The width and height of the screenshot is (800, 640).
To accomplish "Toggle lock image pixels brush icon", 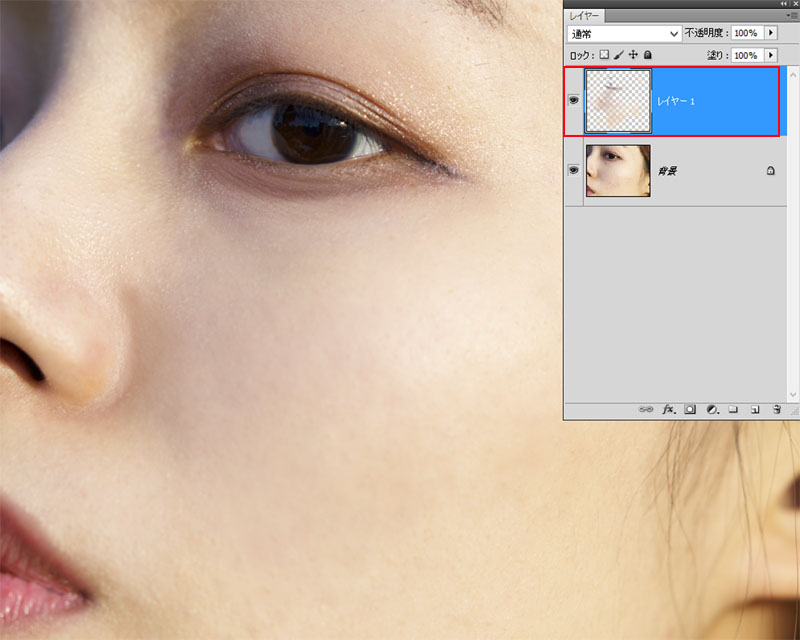I will [619, 55].
